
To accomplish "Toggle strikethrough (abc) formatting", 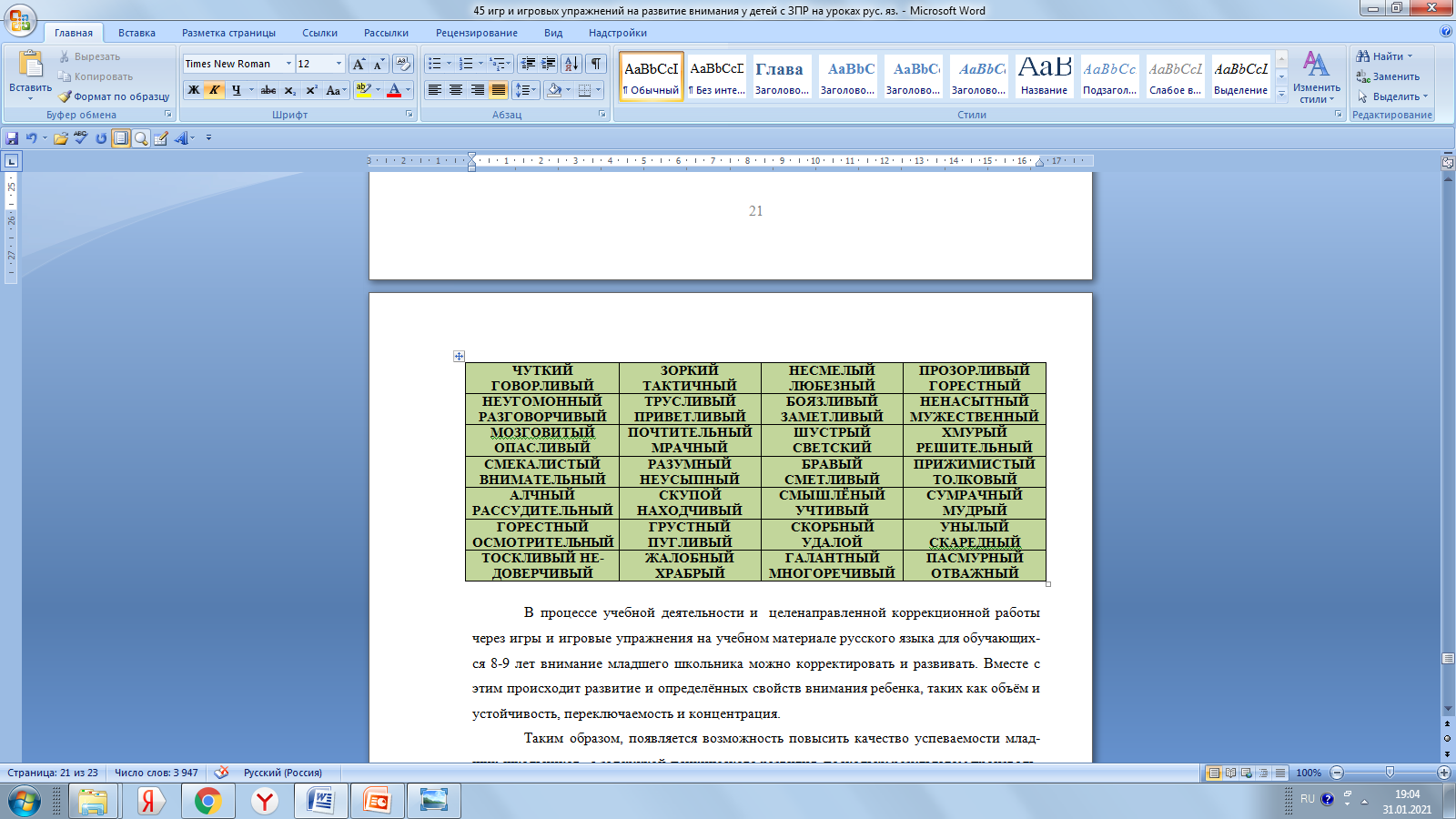I will click(x=268, y=90).
